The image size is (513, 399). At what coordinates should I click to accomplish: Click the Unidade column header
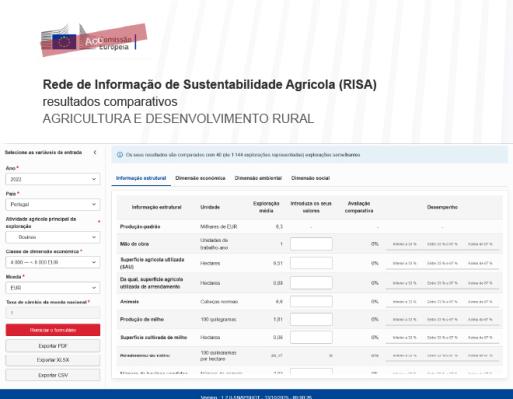point(210,207)
